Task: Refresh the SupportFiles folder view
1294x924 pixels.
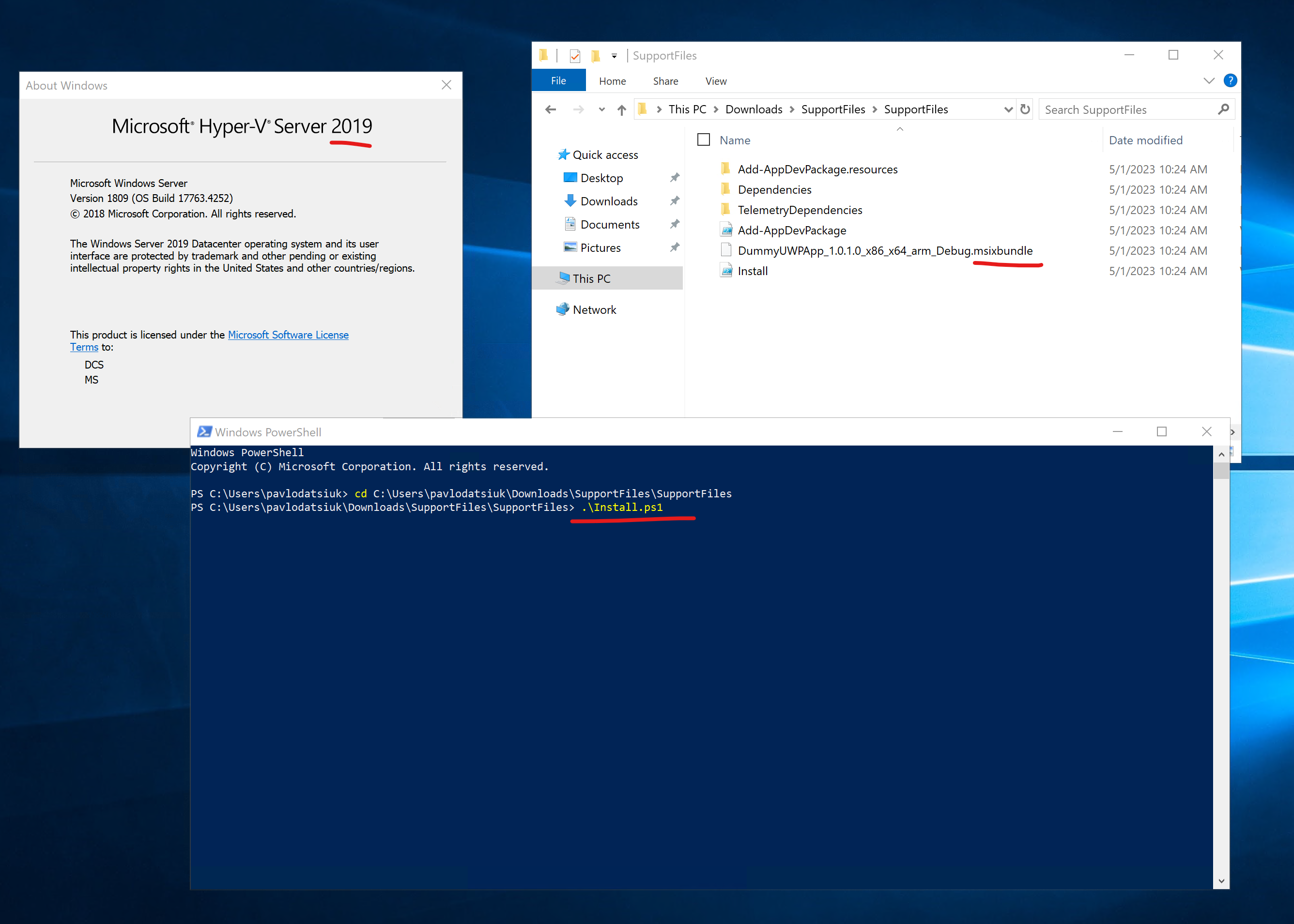Action: 1025,109
